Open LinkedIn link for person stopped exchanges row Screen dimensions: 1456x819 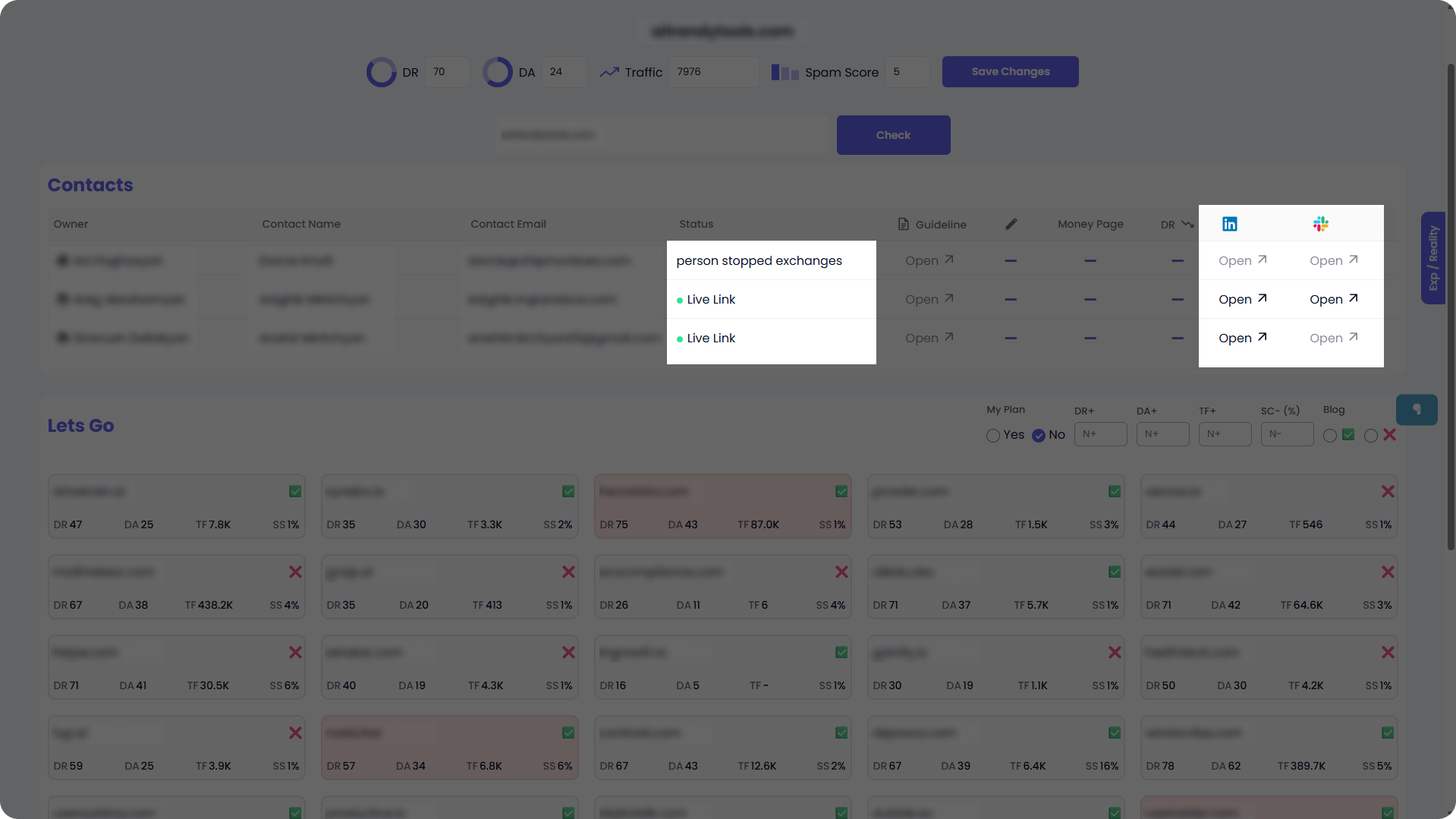point(1243,260)
